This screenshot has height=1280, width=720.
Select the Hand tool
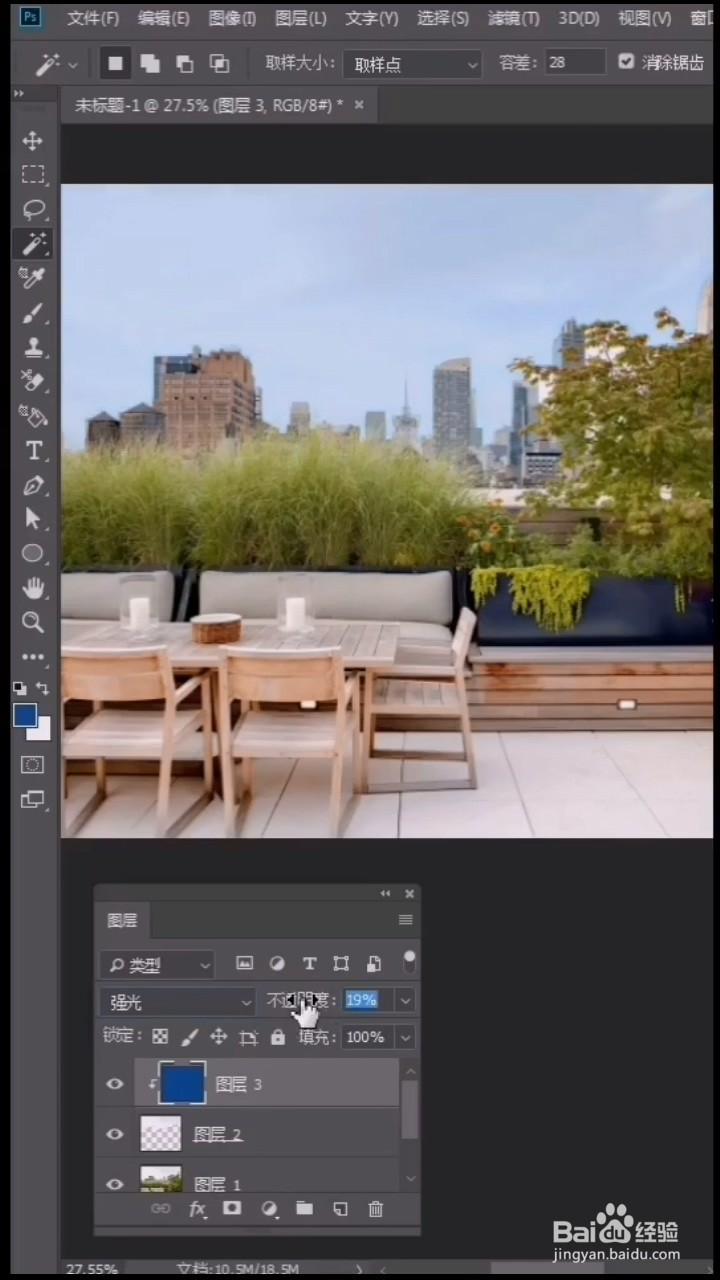pos(33,587)
